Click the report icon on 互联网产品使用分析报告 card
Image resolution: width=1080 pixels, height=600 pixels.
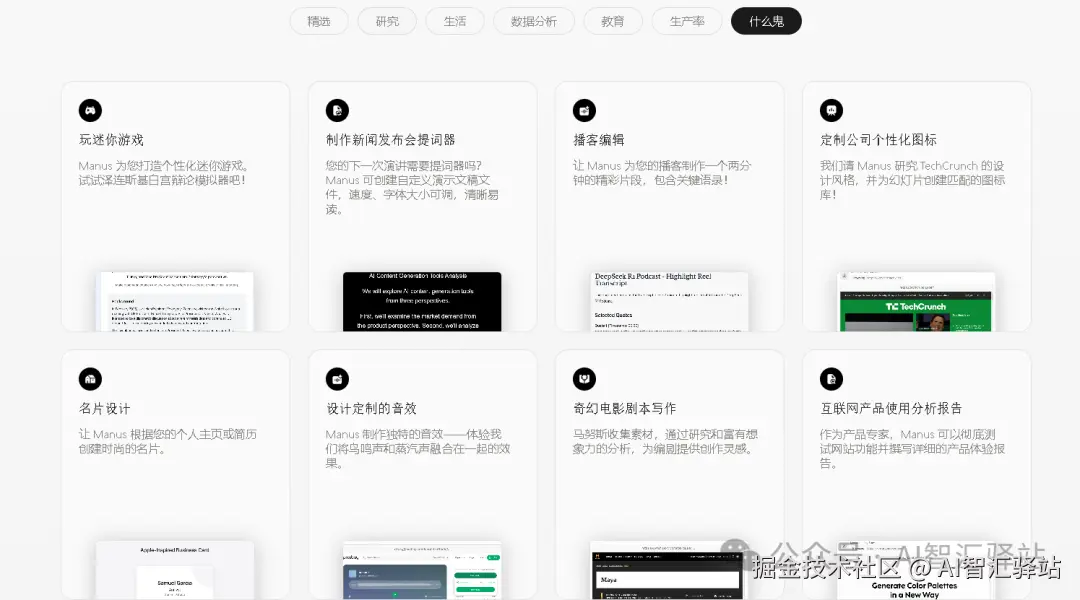pos(831,378)
